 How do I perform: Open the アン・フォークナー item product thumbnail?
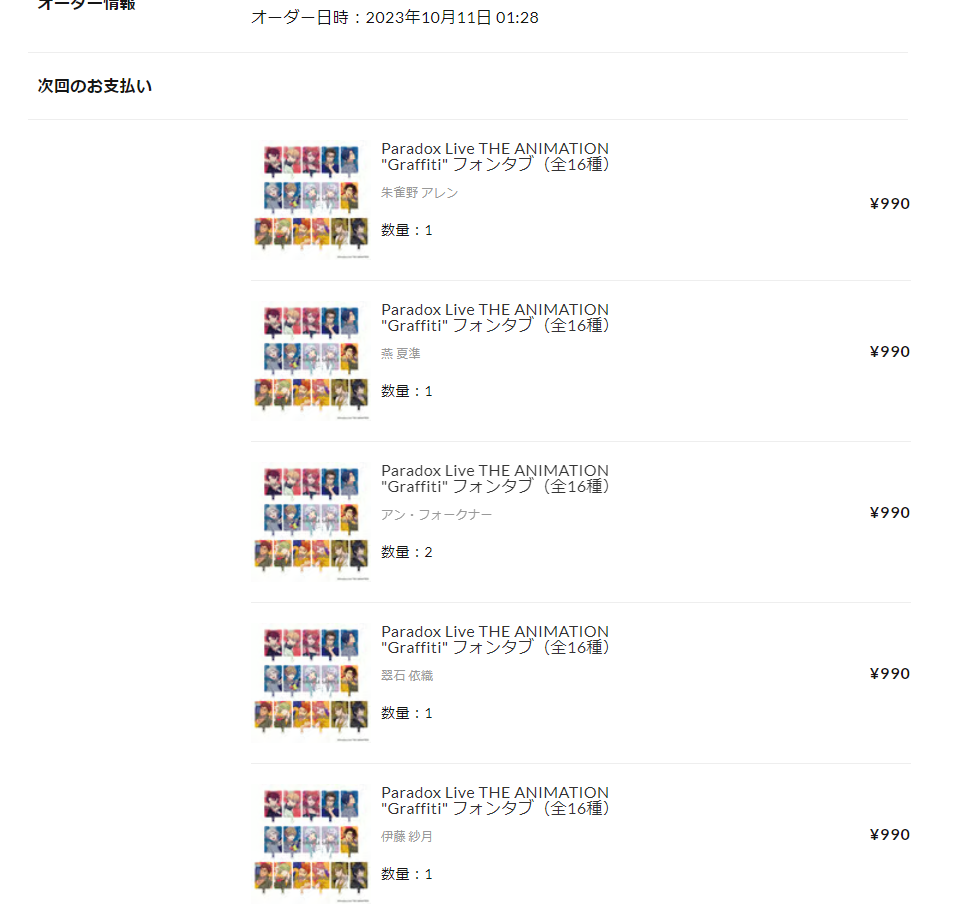click(311, 522)
